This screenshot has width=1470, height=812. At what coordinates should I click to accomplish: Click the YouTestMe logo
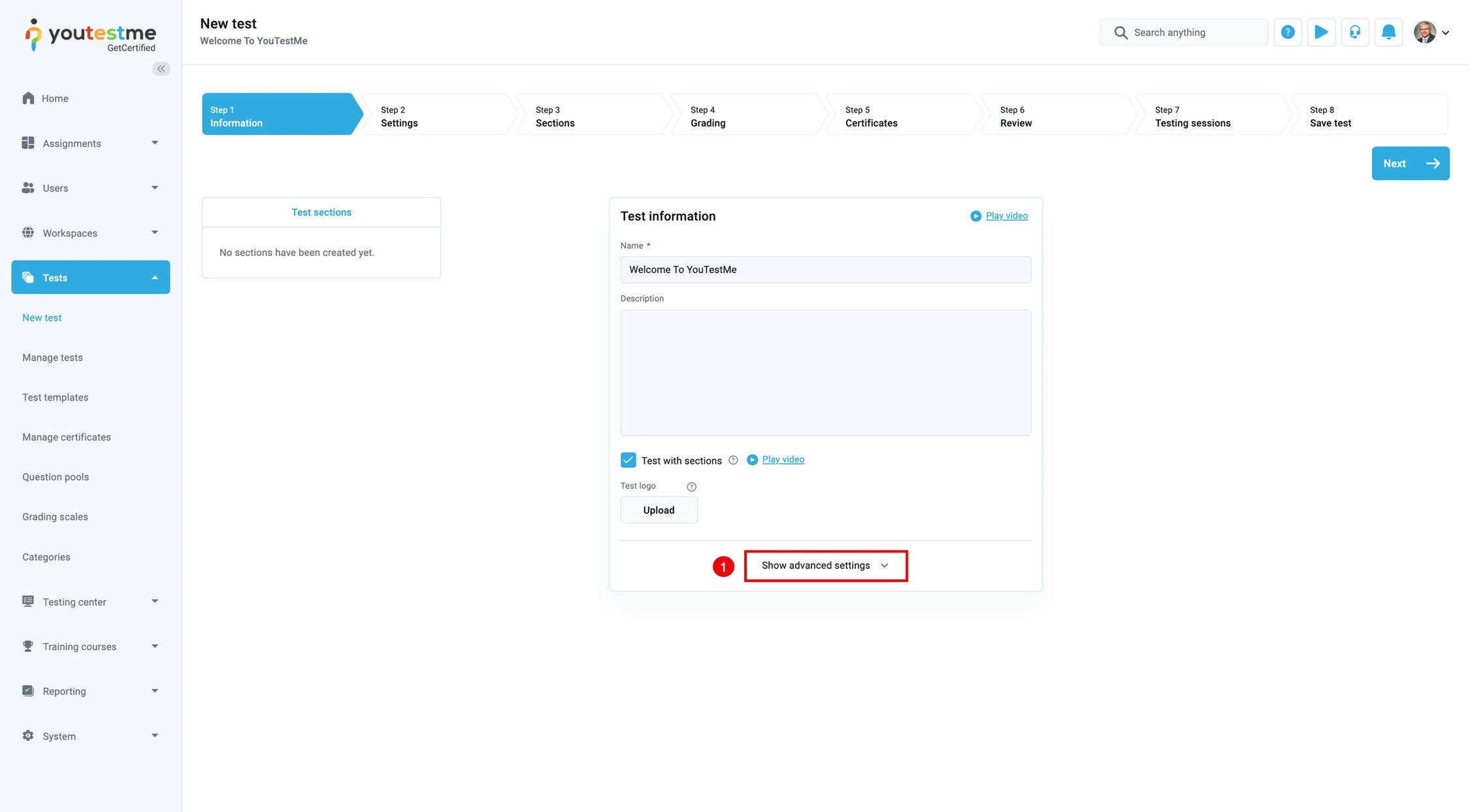[91, 35]
